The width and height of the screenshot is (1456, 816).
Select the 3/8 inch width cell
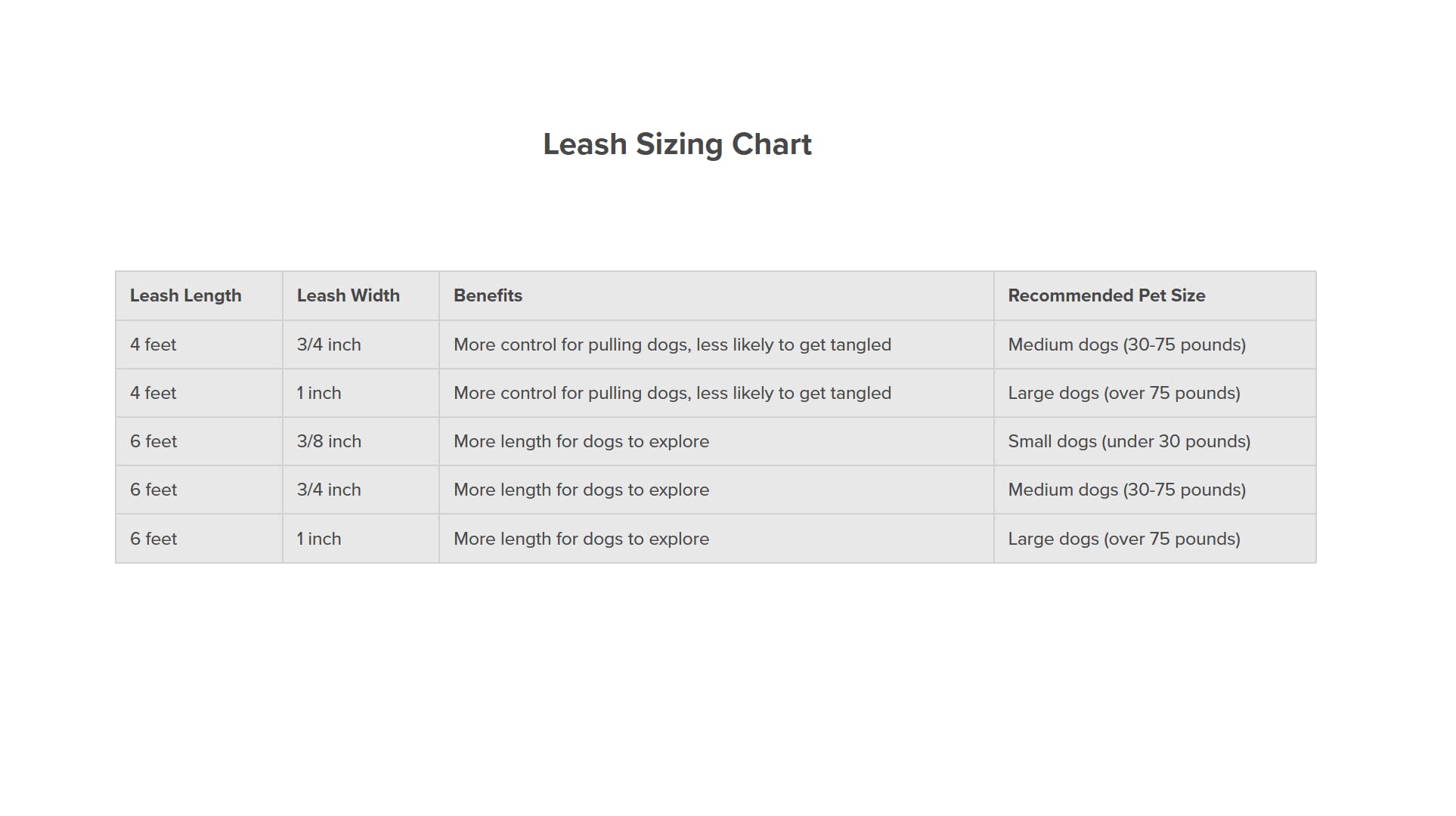coord(329,441)
